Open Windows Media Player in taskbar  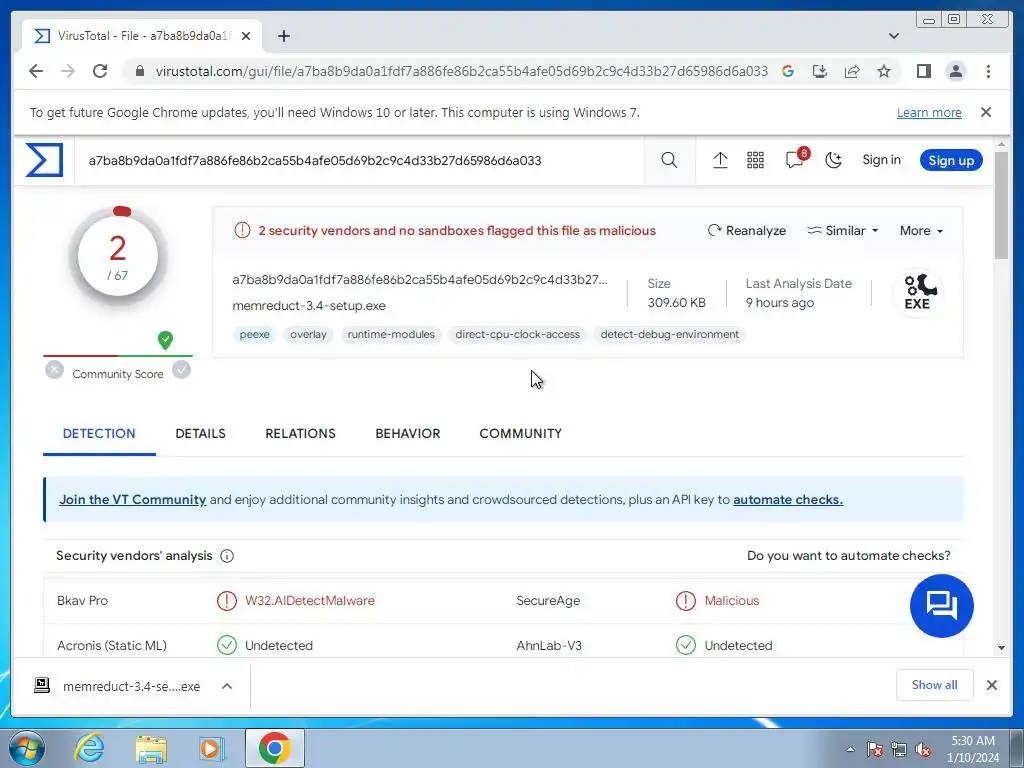212,748
